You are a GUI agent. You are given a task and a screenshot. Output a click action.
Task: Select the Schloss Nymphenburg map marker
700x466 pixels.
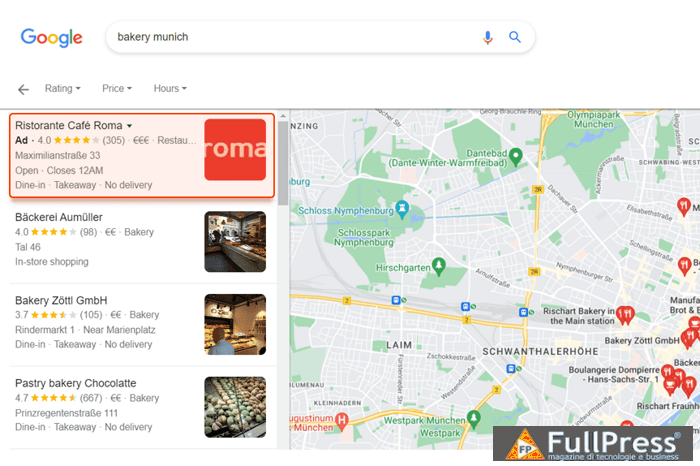click(x=402, y=208)
